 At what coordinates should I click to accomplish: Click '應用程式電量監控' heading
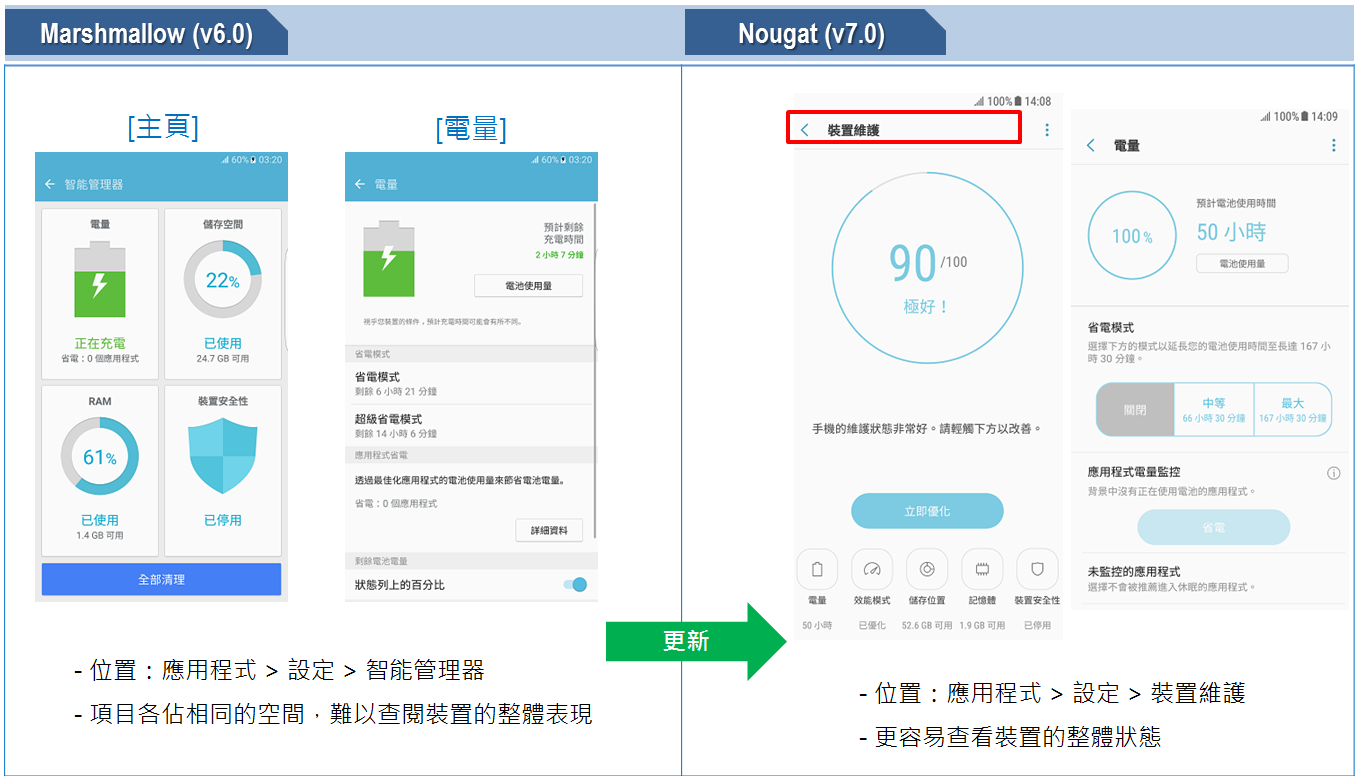point(1135,472)
